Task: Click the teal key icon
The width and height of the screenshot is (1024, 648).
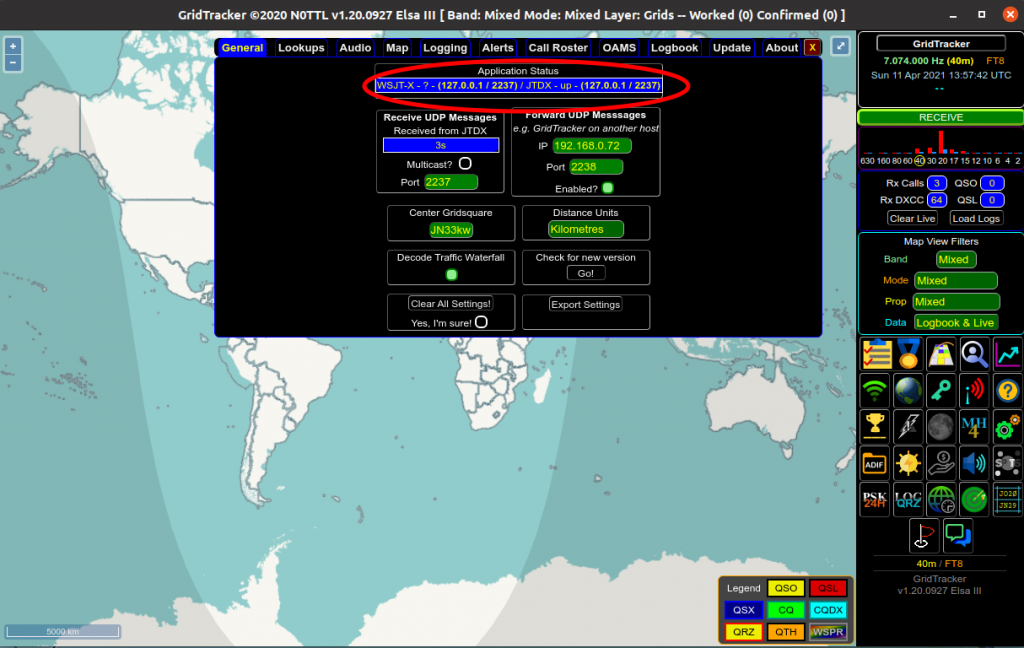Action: 941,391
